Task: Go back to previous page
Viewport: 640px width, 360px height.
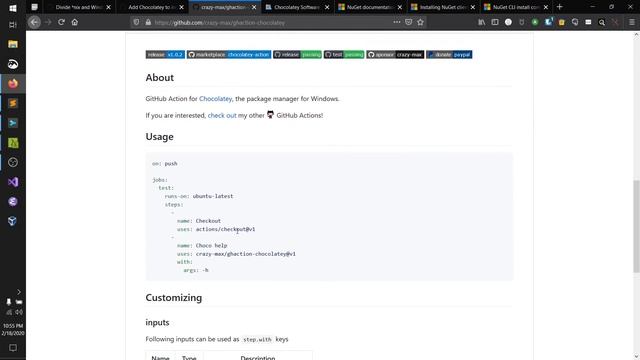Action: 34,22
